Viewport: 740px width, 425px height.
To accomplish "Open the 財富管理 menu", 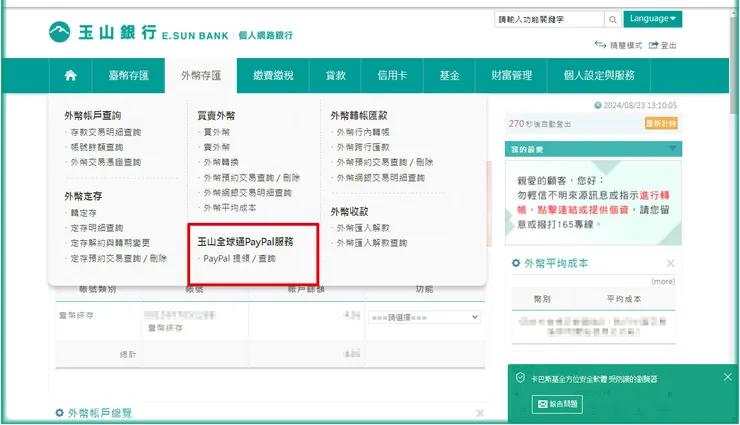I will [512, 75].
